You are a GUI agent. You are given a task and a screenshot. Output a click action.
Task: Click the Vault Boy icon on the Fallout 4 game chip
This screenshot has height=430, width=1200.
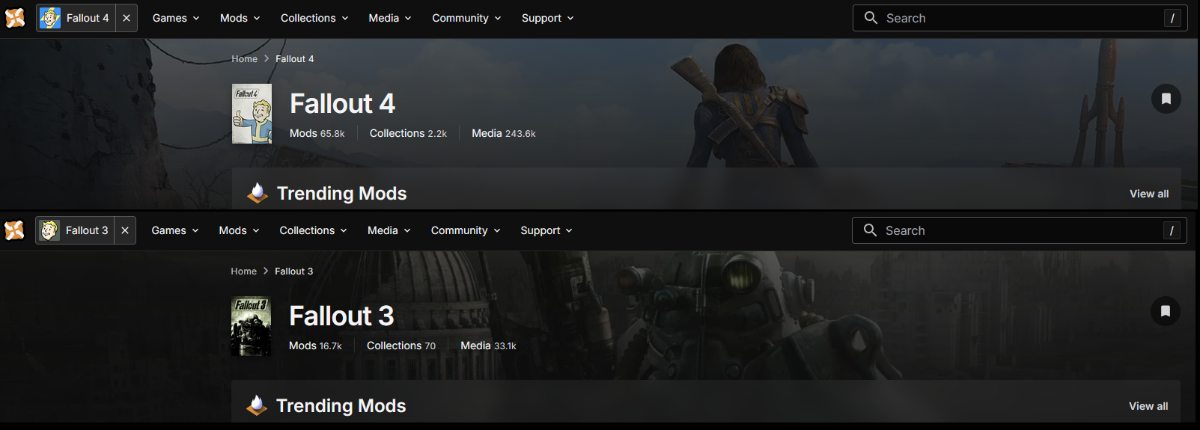pyautogui.click(x=51, y=18)
